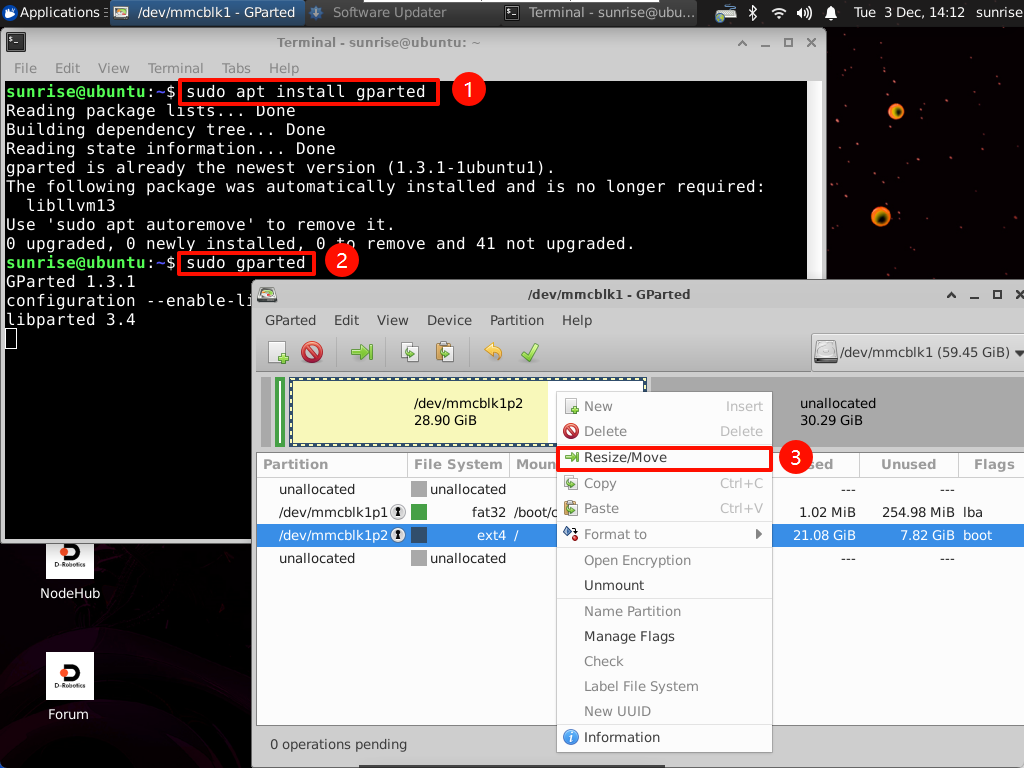Viewport: 1024px width, 768px height.
Task: Click the Apply all operations checkmark icon
Action: [530, 353]
